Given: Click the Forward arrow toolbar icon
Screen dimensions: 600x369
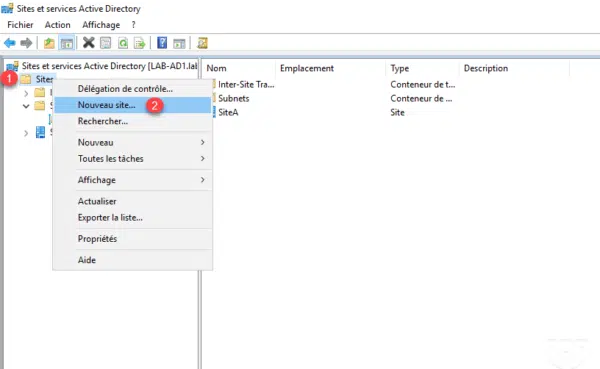Looking at the screenshot, I should [26, 43].
